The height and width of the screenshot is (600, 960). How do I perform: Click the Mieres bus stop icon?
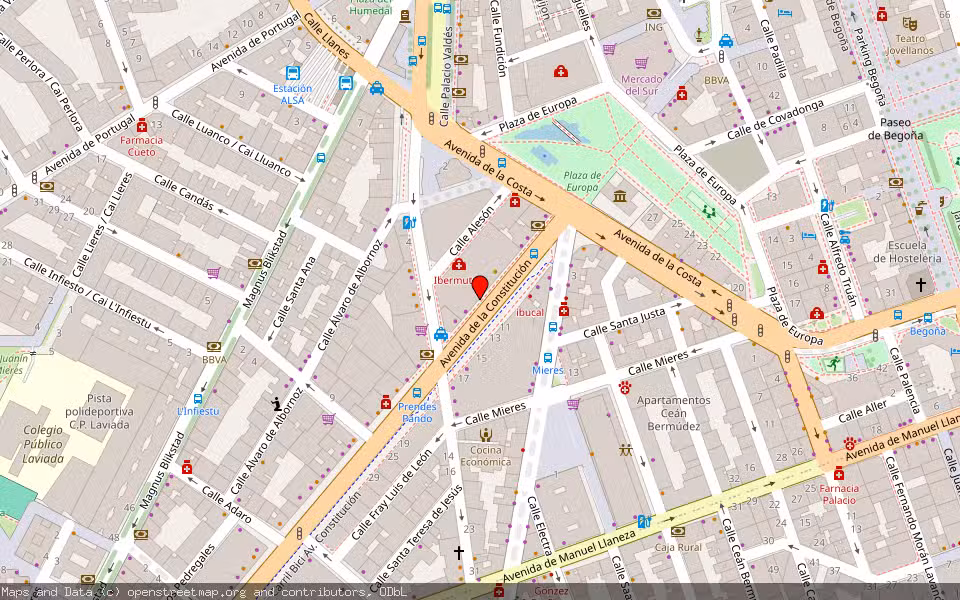pos(548,357)
